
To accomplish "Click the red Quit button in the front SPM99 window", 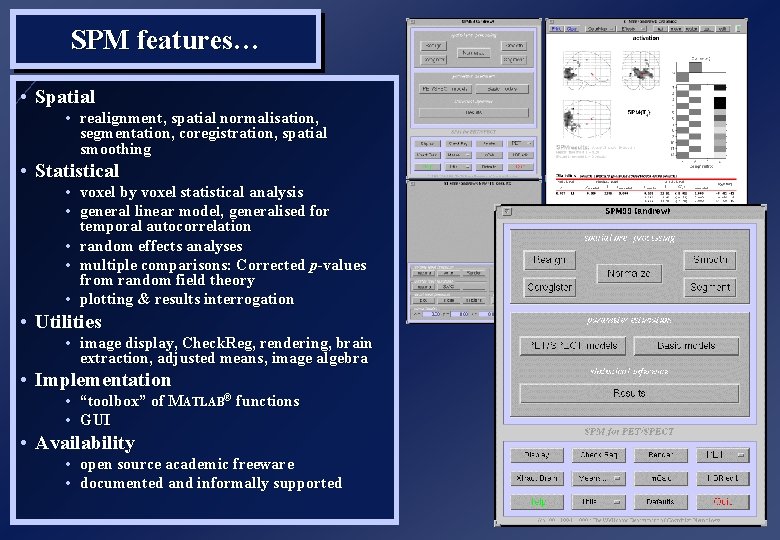I will coord(723,502).
